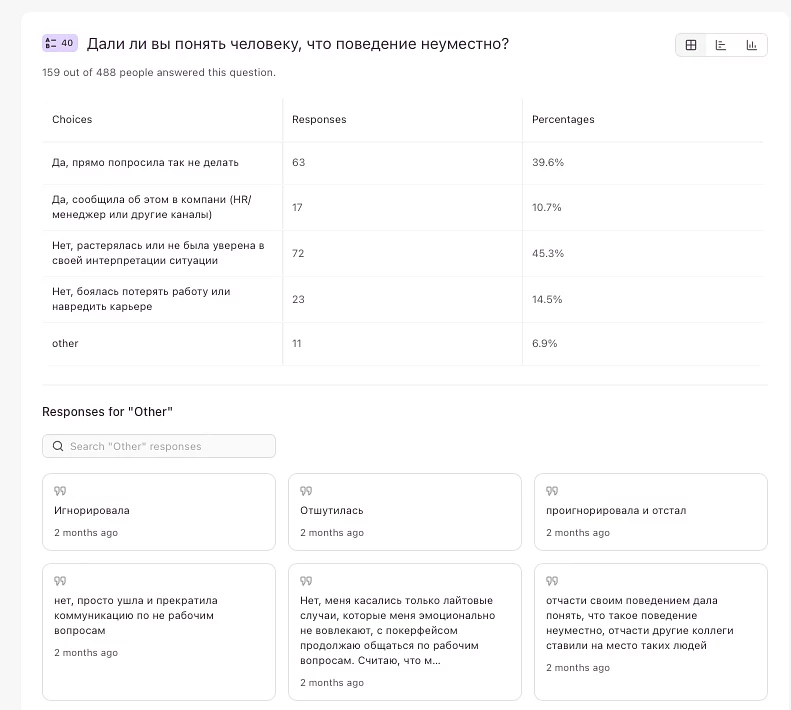The image size is (791, 710).
Task: Select the "Да, прямо попросила так не делать" row
Action: (145, 162)
